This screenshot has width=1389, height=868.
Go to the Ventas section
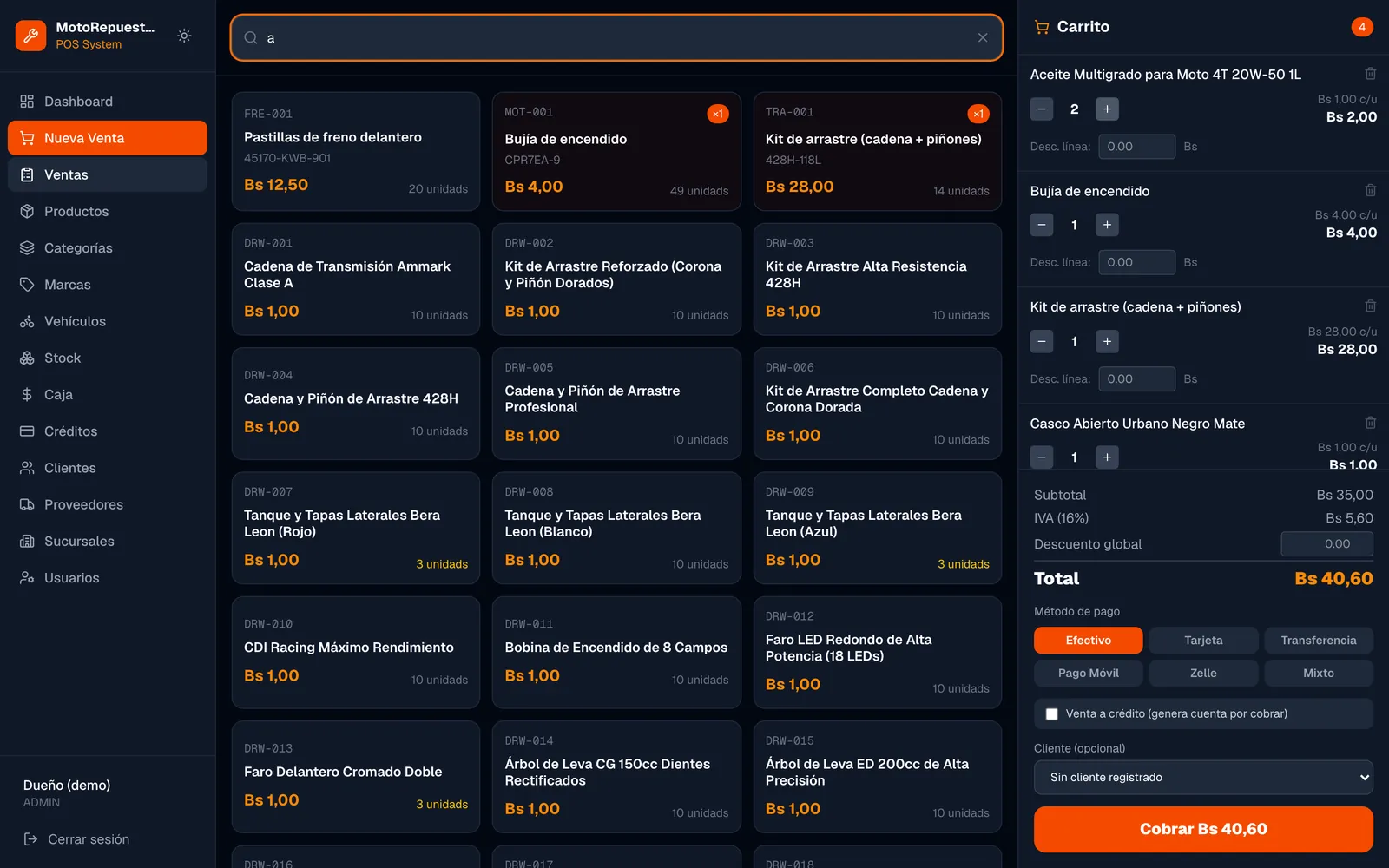pyautogui.click(x=108, y=174)
